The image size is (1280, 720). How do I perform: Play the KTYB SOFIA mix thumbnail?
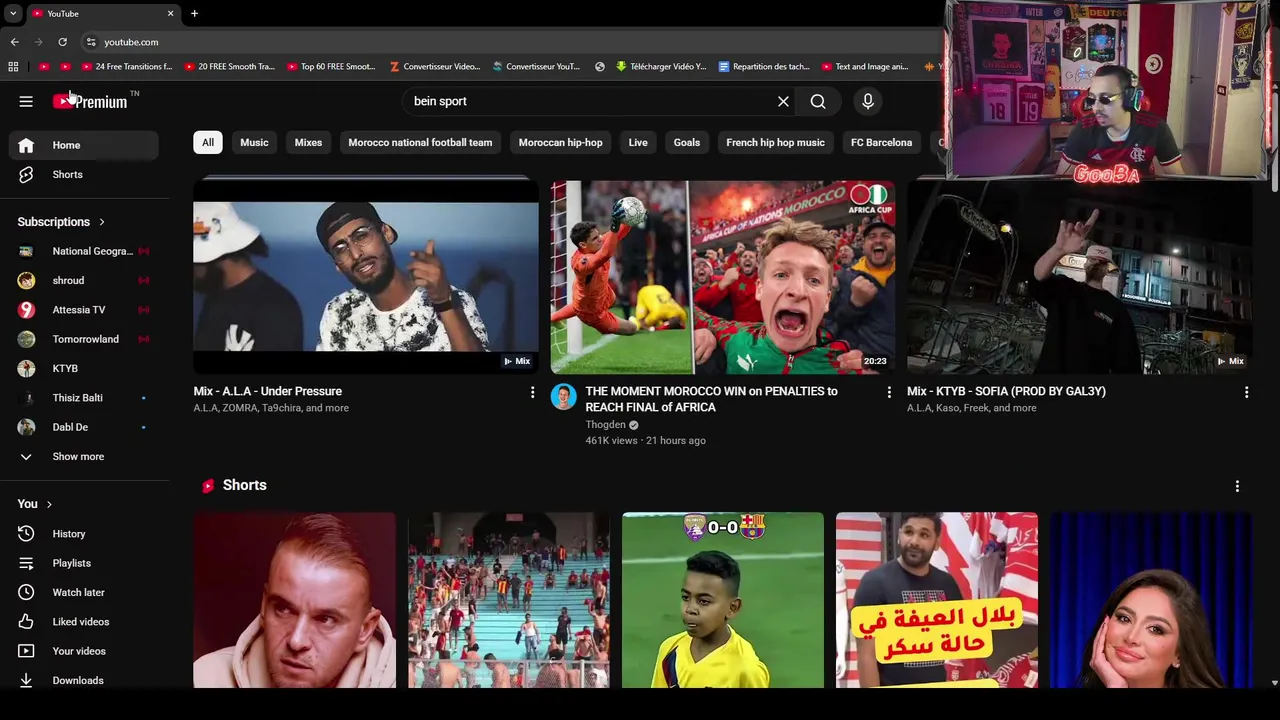pos(1080,277)
